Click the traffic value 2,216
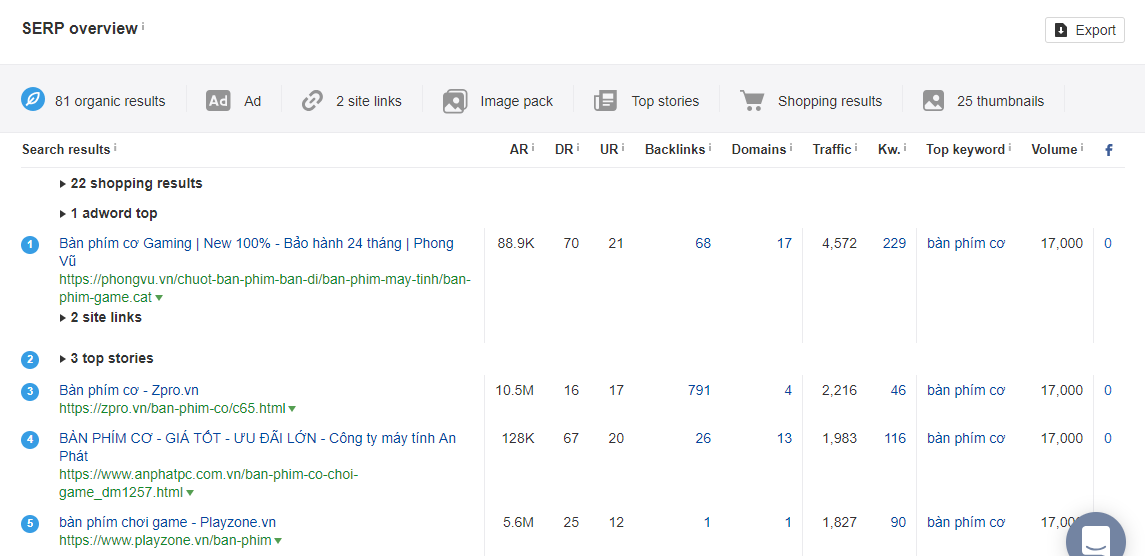Viewport: 1145px width, 556px height. point(839,390)
